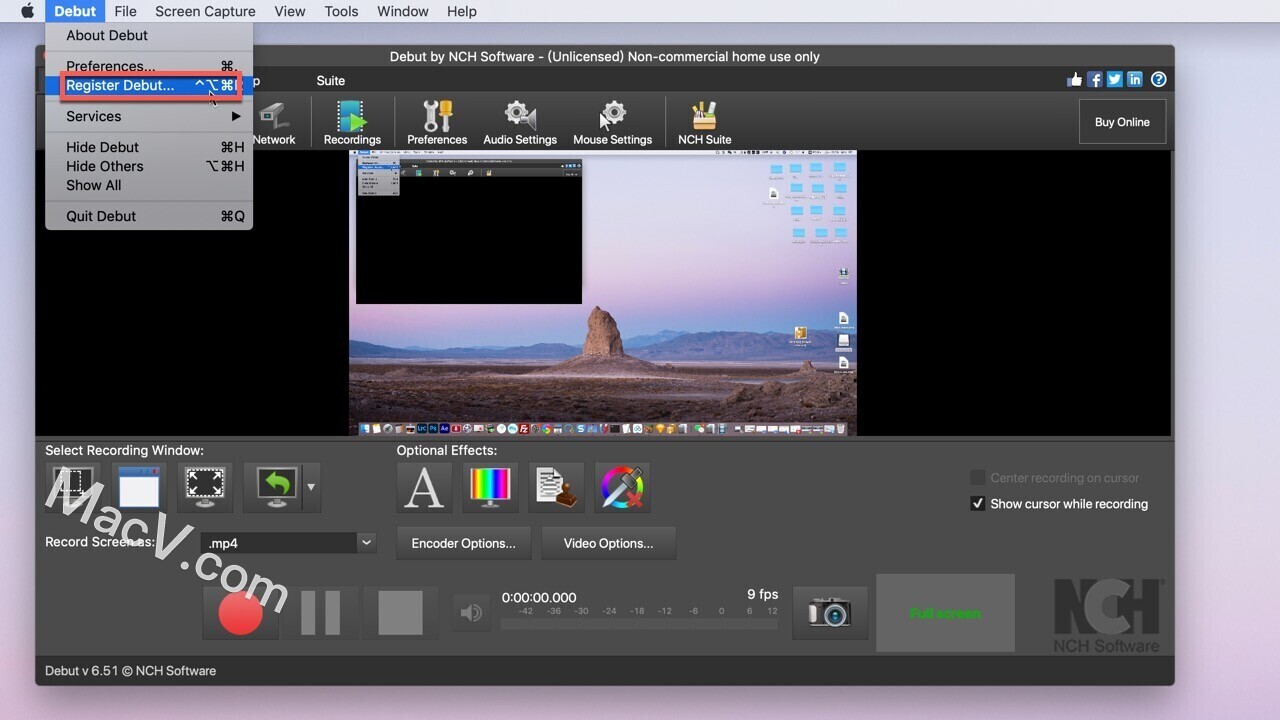
Task: Switch to the Suite tab
Action: pyautogui.click(x=331, y=81)
